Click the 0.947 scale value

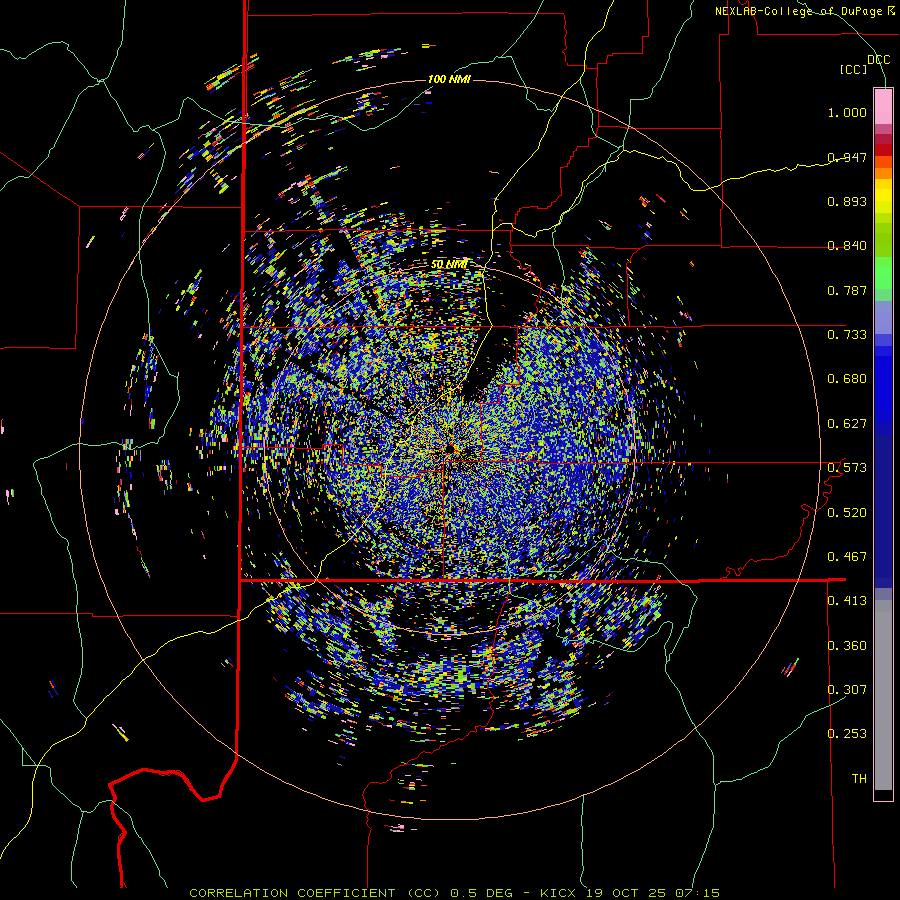847,157
